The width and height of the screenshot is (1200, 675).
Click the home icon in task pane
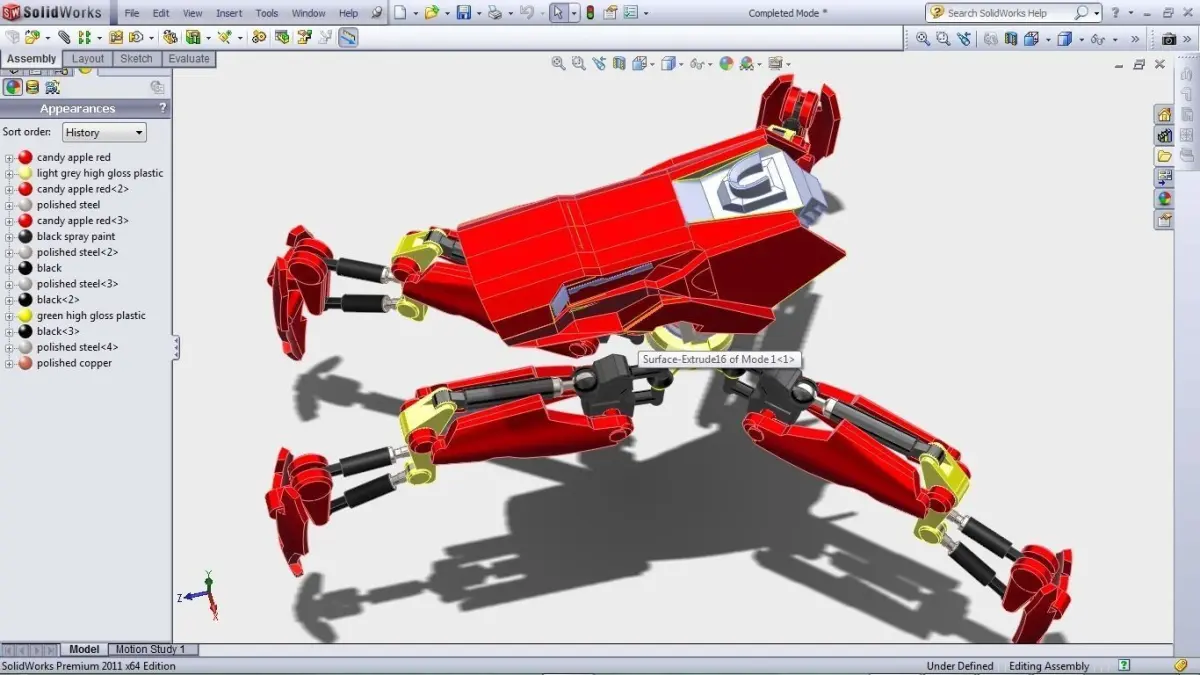pyautogui.click(x=1164, y=114)
